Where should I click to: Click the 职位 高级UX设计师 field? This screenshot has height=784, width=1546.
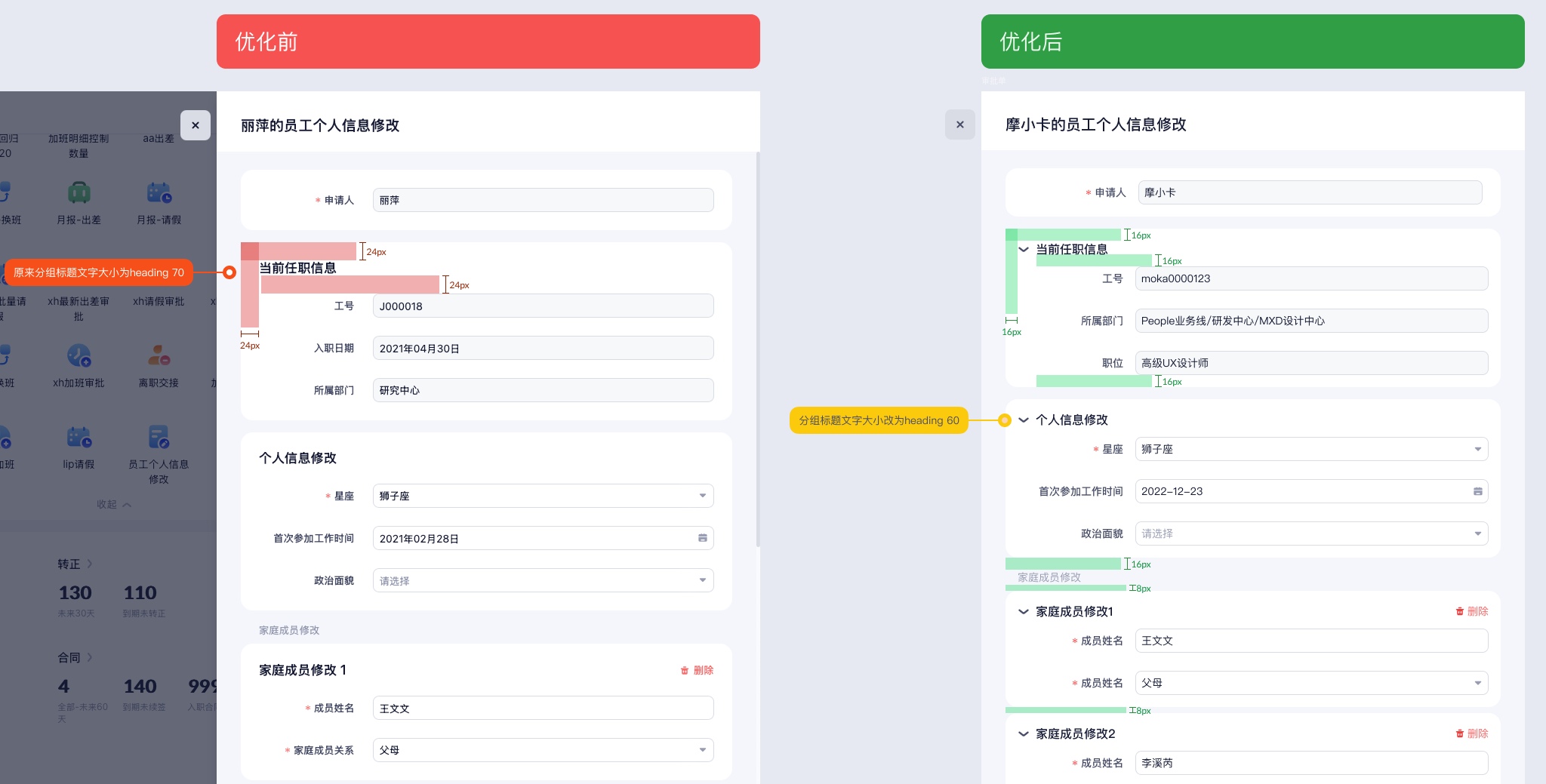[x=1312, y=363]
